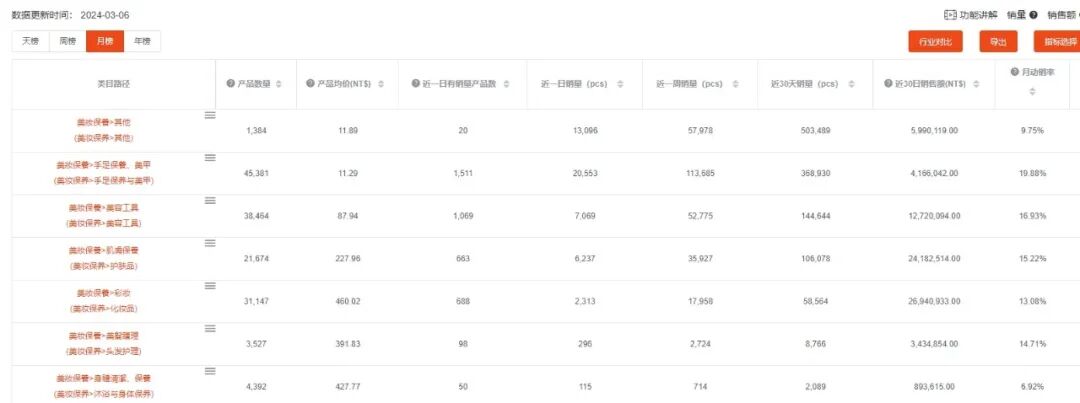Click weekly sales cell 113,685
The width and height of the screenshot is (1080, 403).
coord(700,173)
